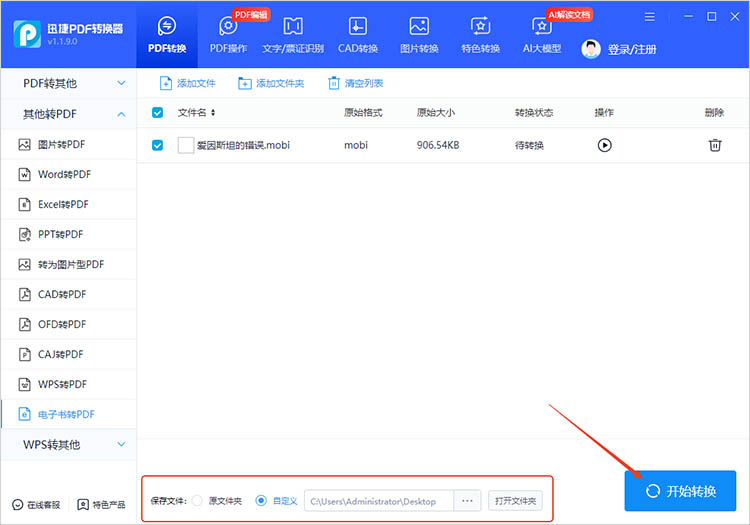Screen dimensions: 750x525
Task: Select PPT转PDF in the sidebar
Action: (x=69, y=234)
